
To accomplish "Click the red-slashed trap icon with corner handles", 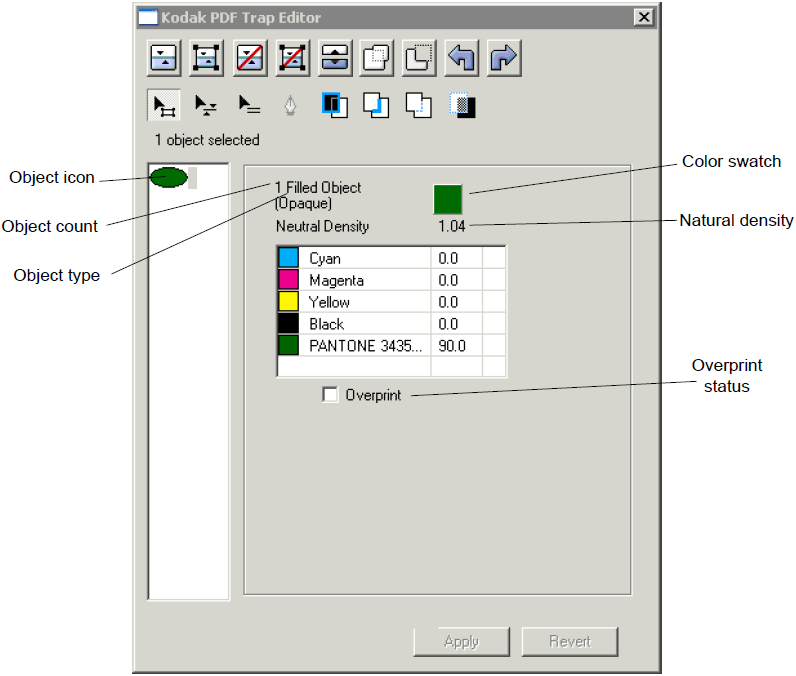I will pyautogui.click(x=292, y=58).
